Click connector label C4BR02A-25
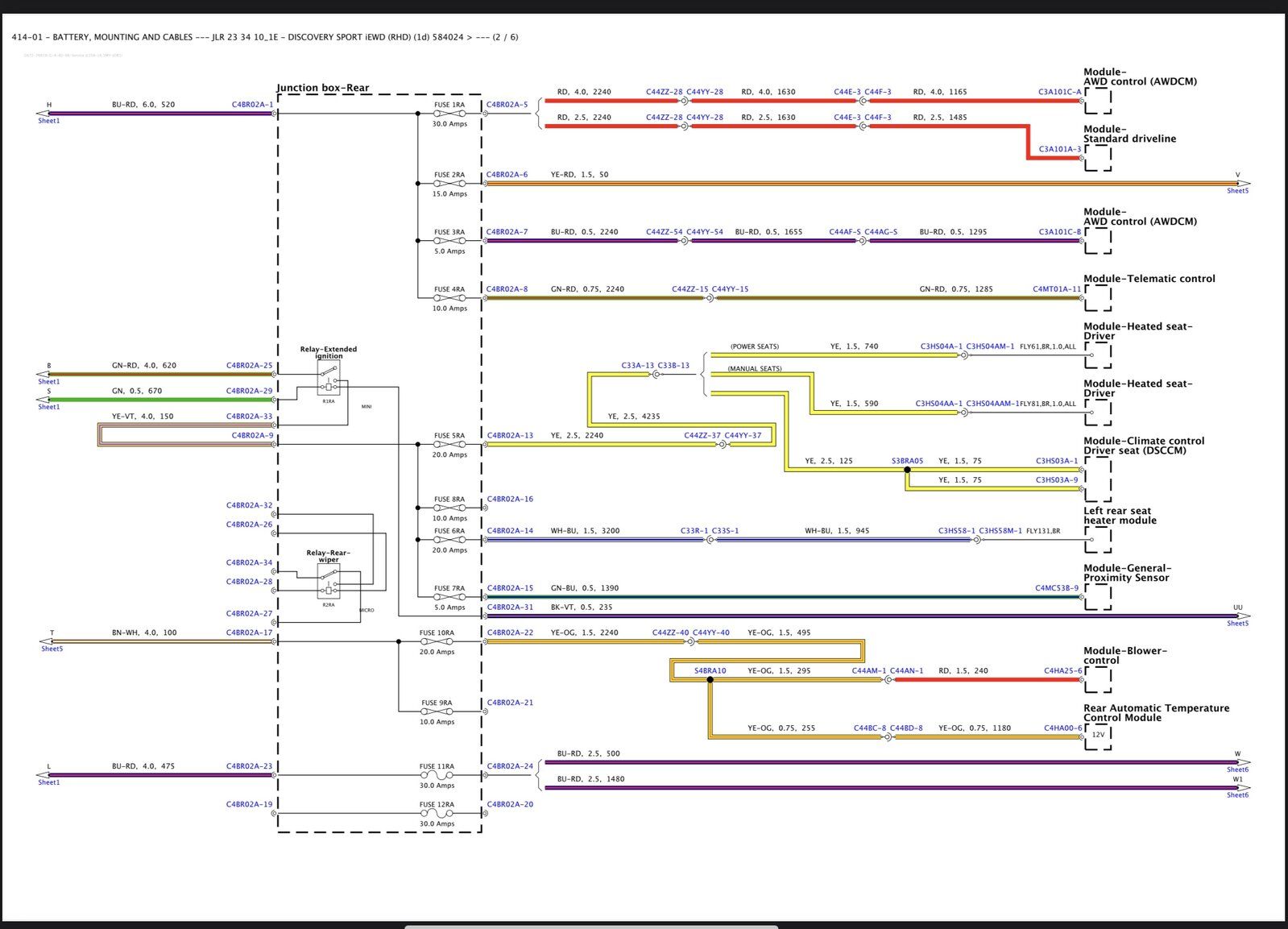The width and height of the screenshot is (1288, 929). point(250,366)
